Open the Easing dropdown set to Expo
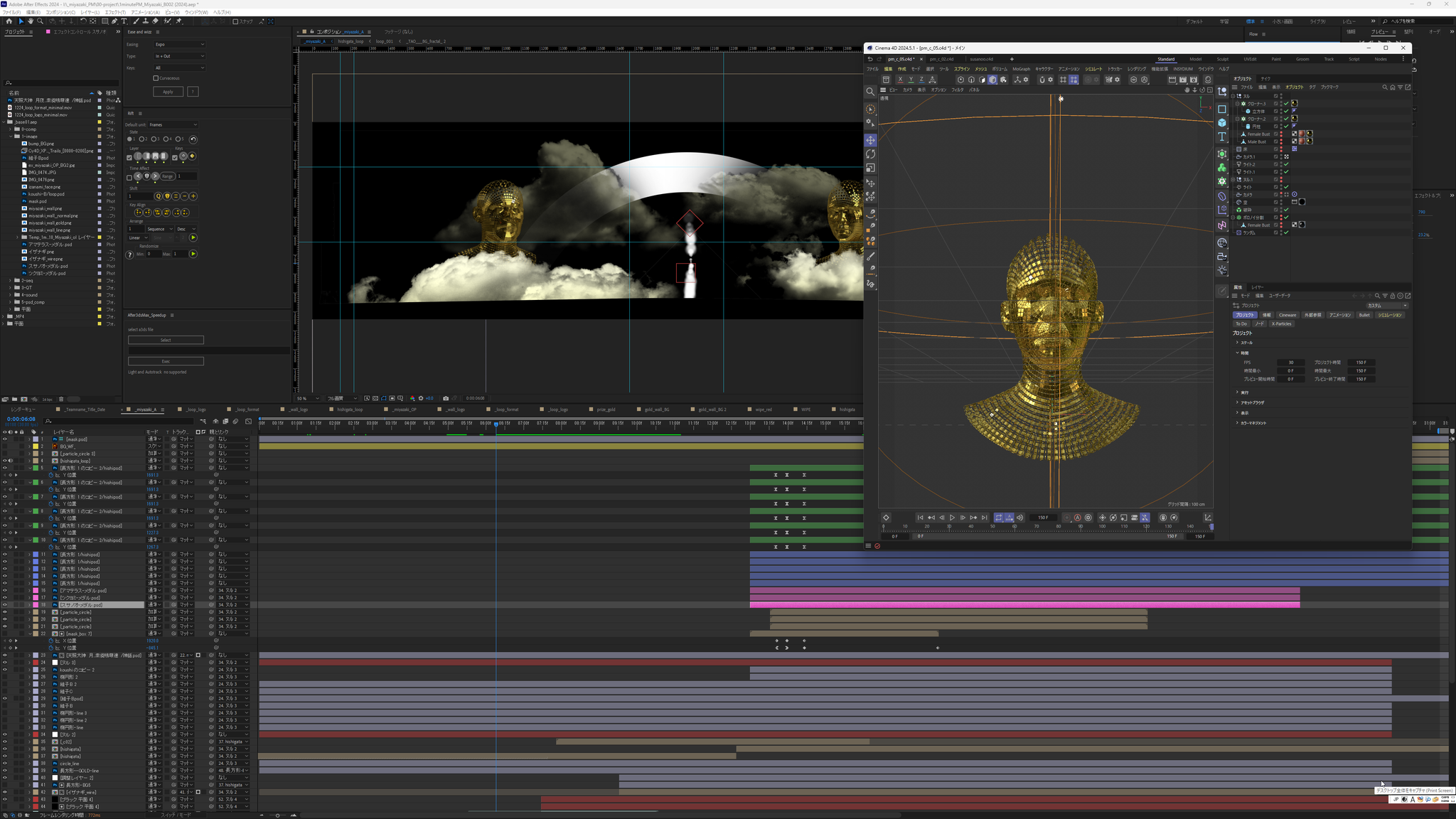 coord(179,44)
